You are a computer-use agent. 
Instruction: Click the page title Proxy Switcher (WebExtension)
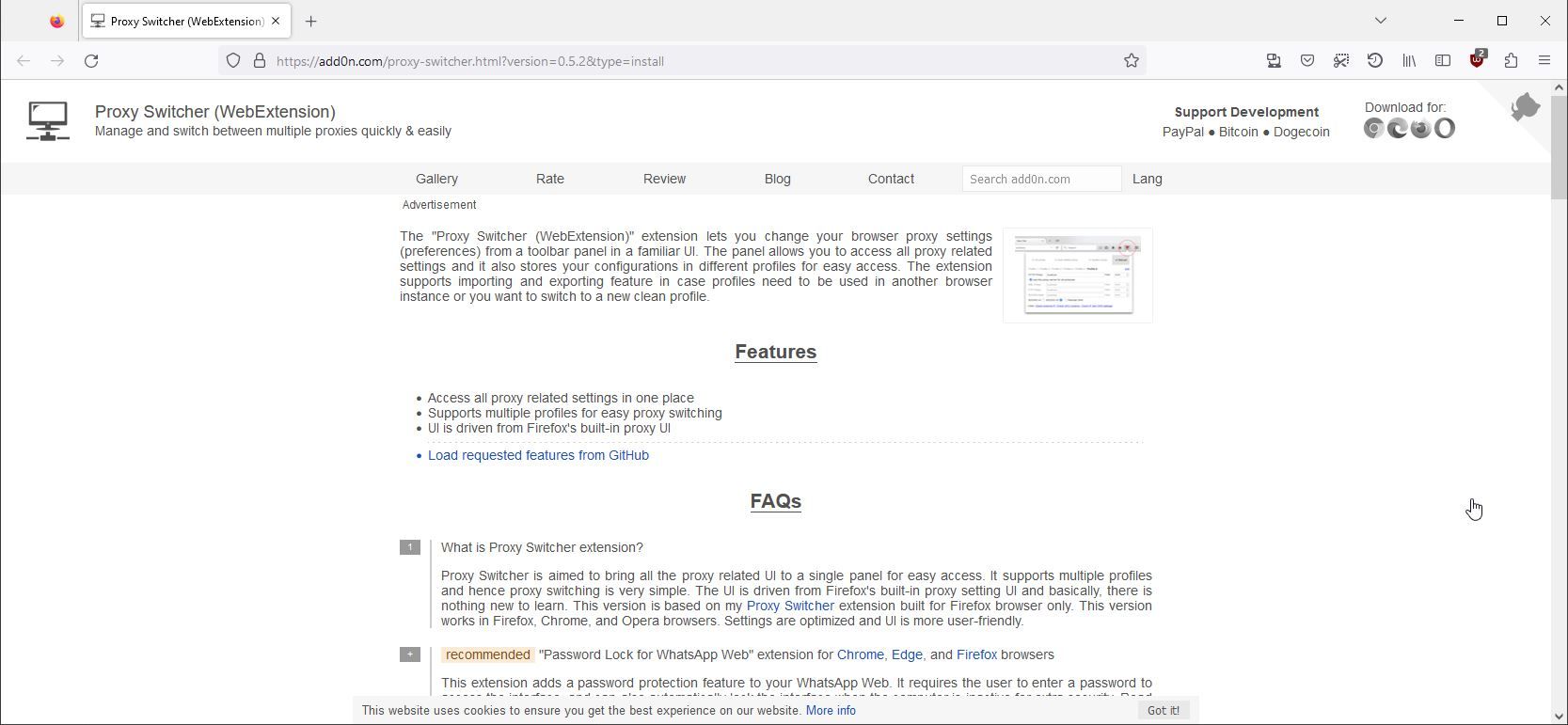pyautogui.click(x=215, y=112)
